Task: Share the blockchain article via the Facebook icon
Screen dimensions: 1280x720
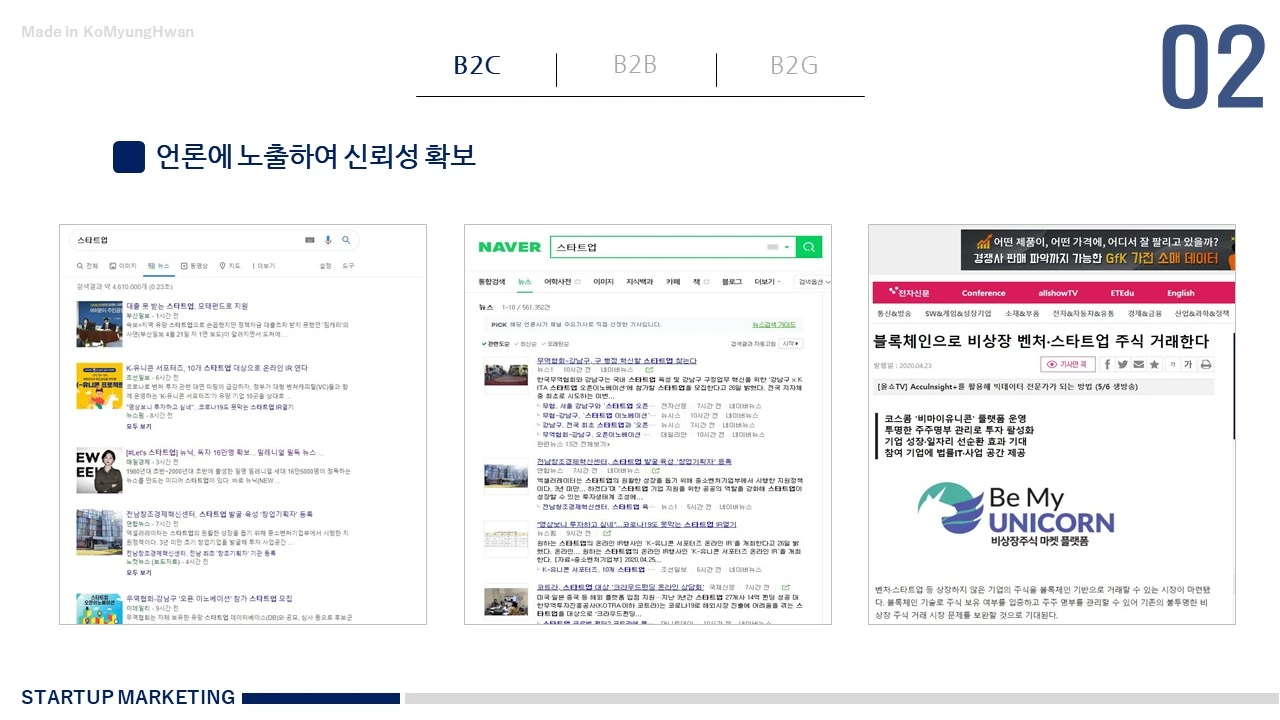Action: click(x=1107, y=364)
